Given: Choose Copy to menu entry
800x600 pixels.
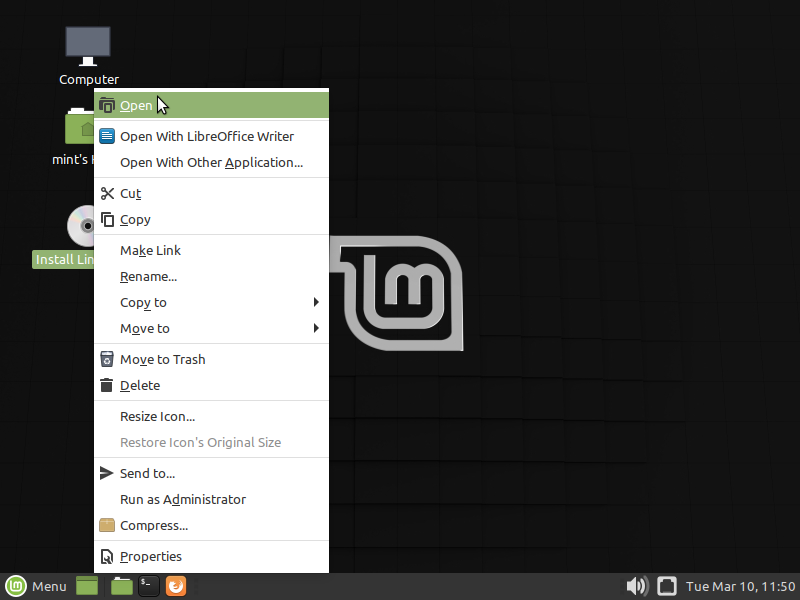Looking at the screenshot, I should pos(212,303).
